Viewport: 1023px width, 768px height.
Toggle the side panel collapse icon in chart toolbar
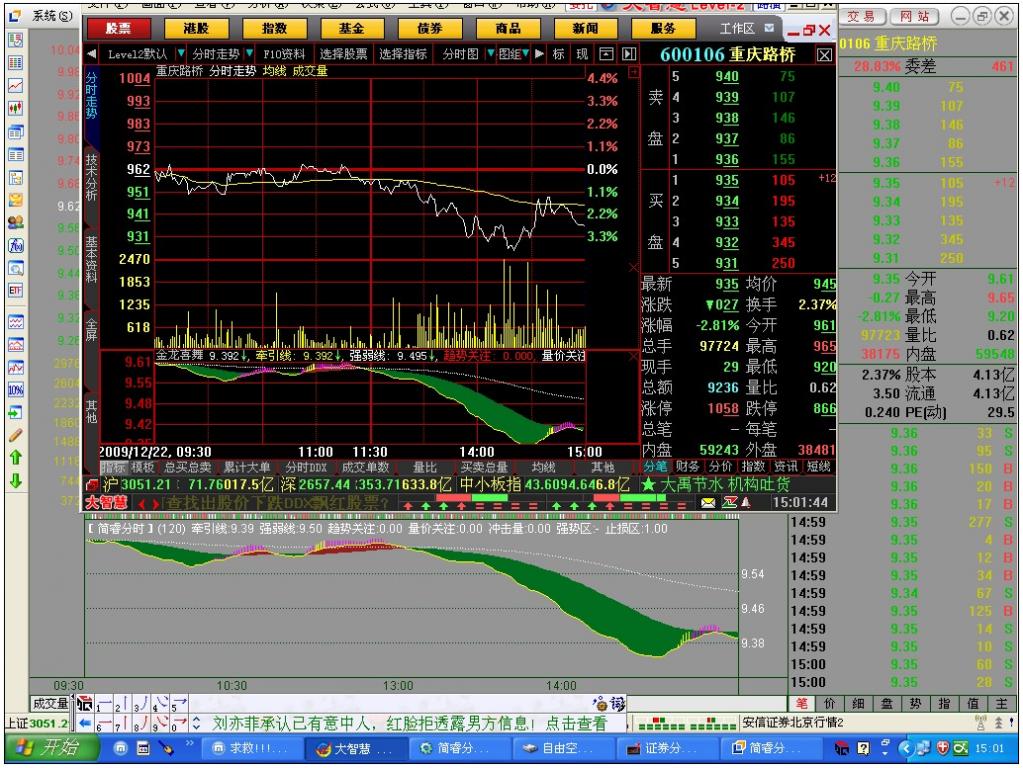pyautogui.click(x=629, y=54)
